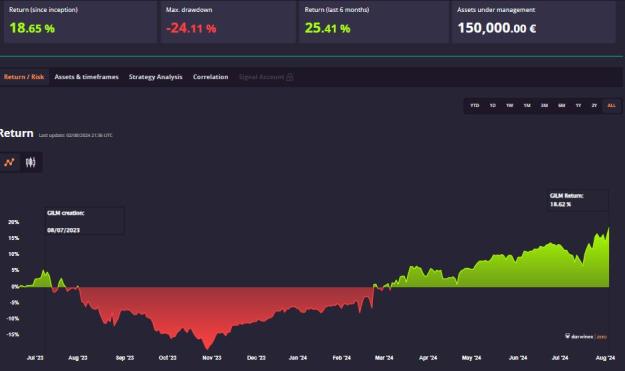Viewport: 625px width, 371px height.
Task: Click the Mar '24 x-axis label
Action: [384, 358]
